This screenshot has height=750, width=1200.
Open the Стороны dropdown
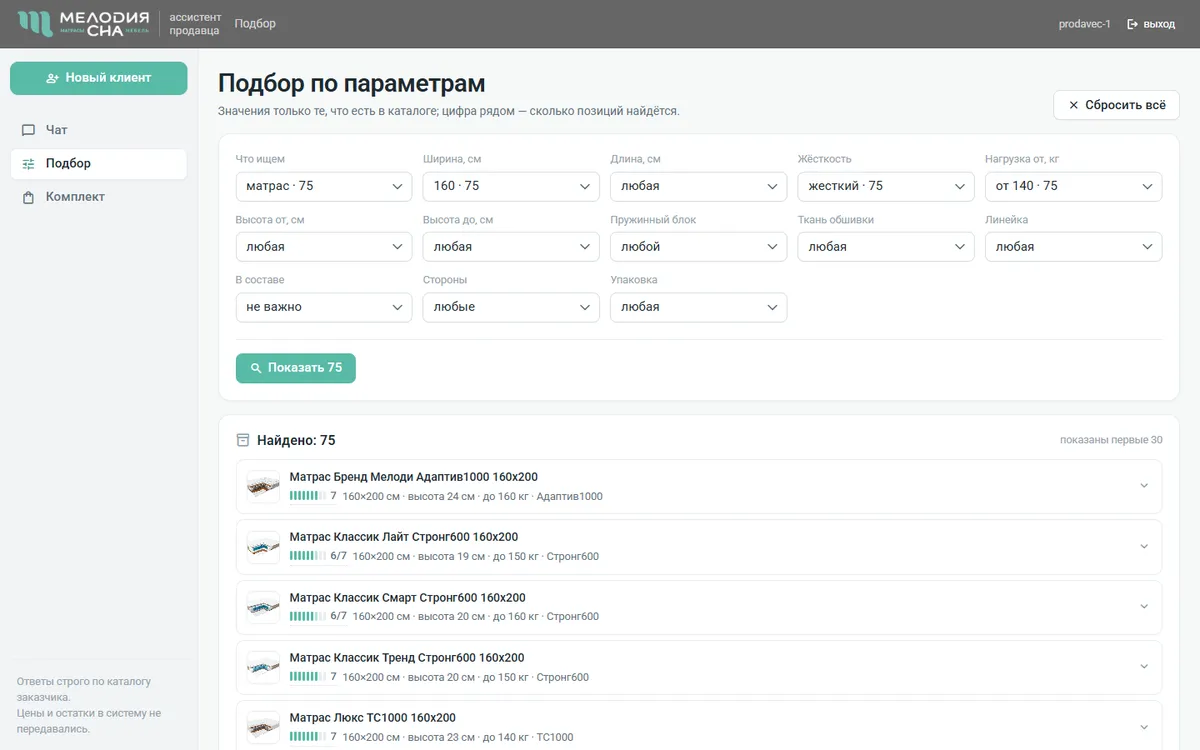coord(511,307)
